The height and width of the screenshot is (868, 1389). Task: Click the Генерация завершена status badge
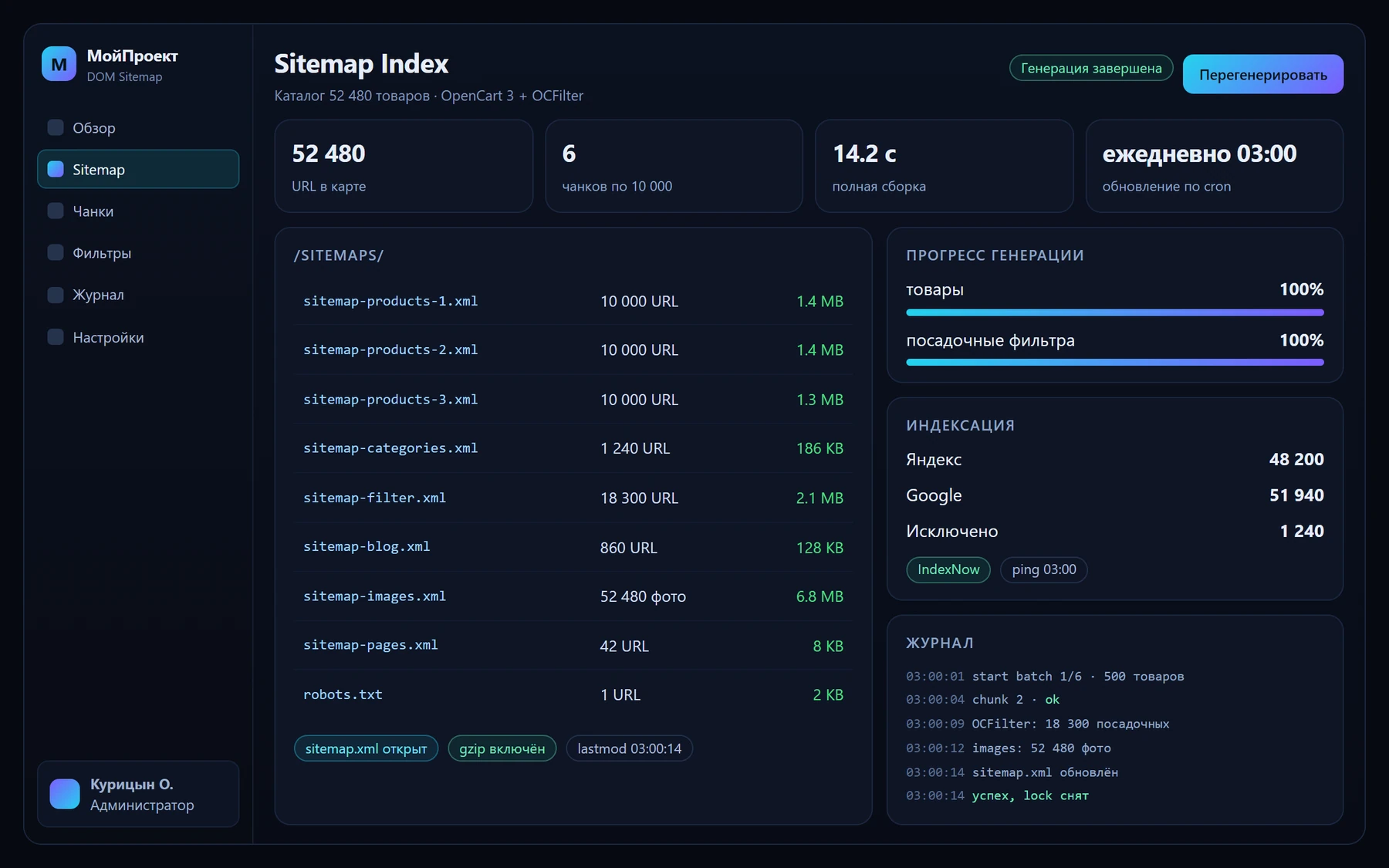(1091, 68)
